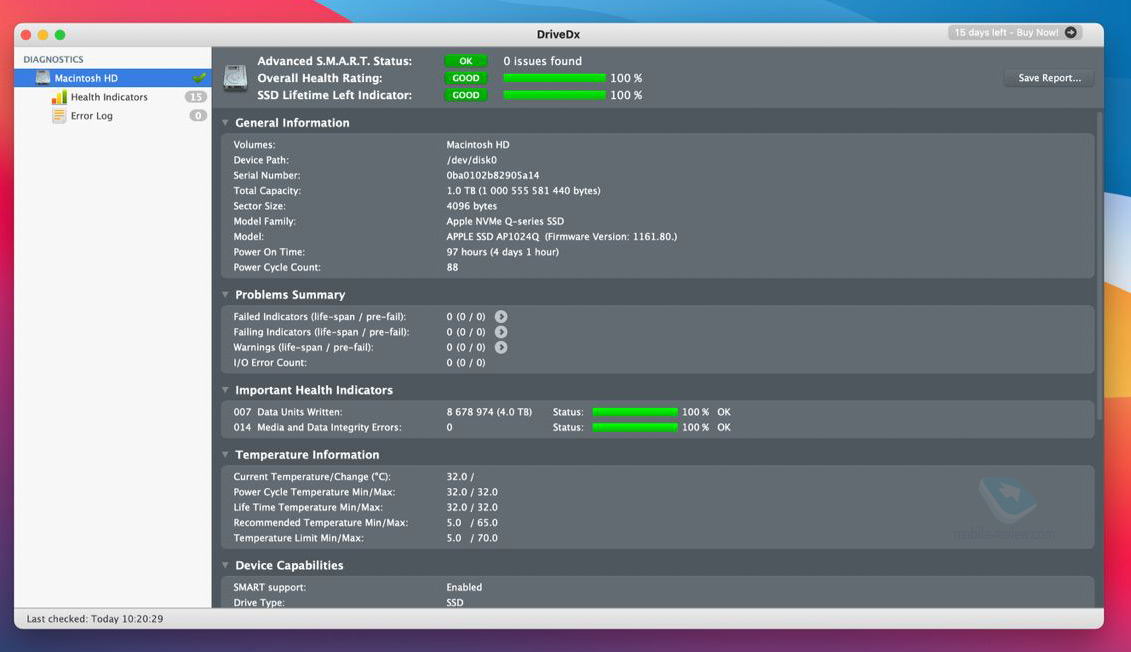
Task: Click the Health Indicators count badge 15
Action: [x=195, y=97]
